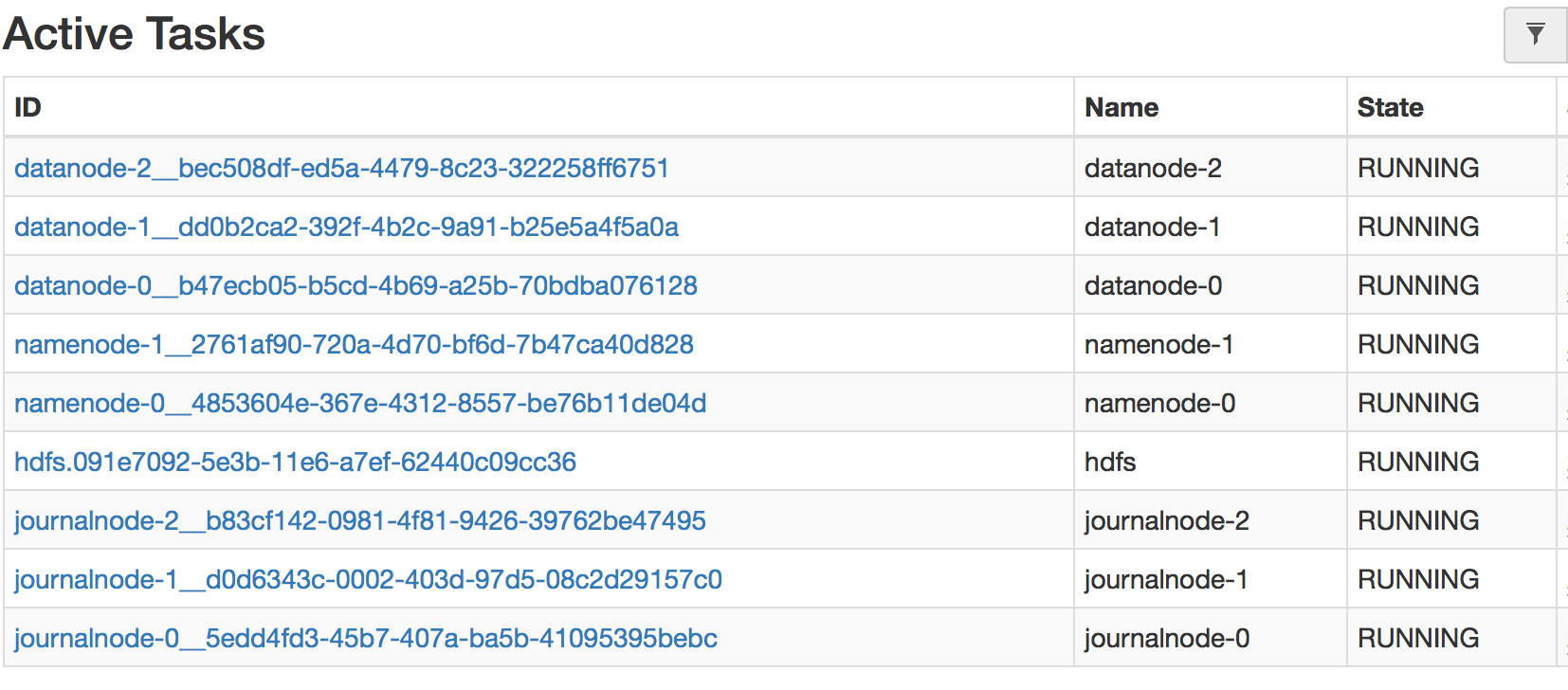Open datanode-1 task ID link
This screenshot has width=1568, height=690.
coord(346,227)
